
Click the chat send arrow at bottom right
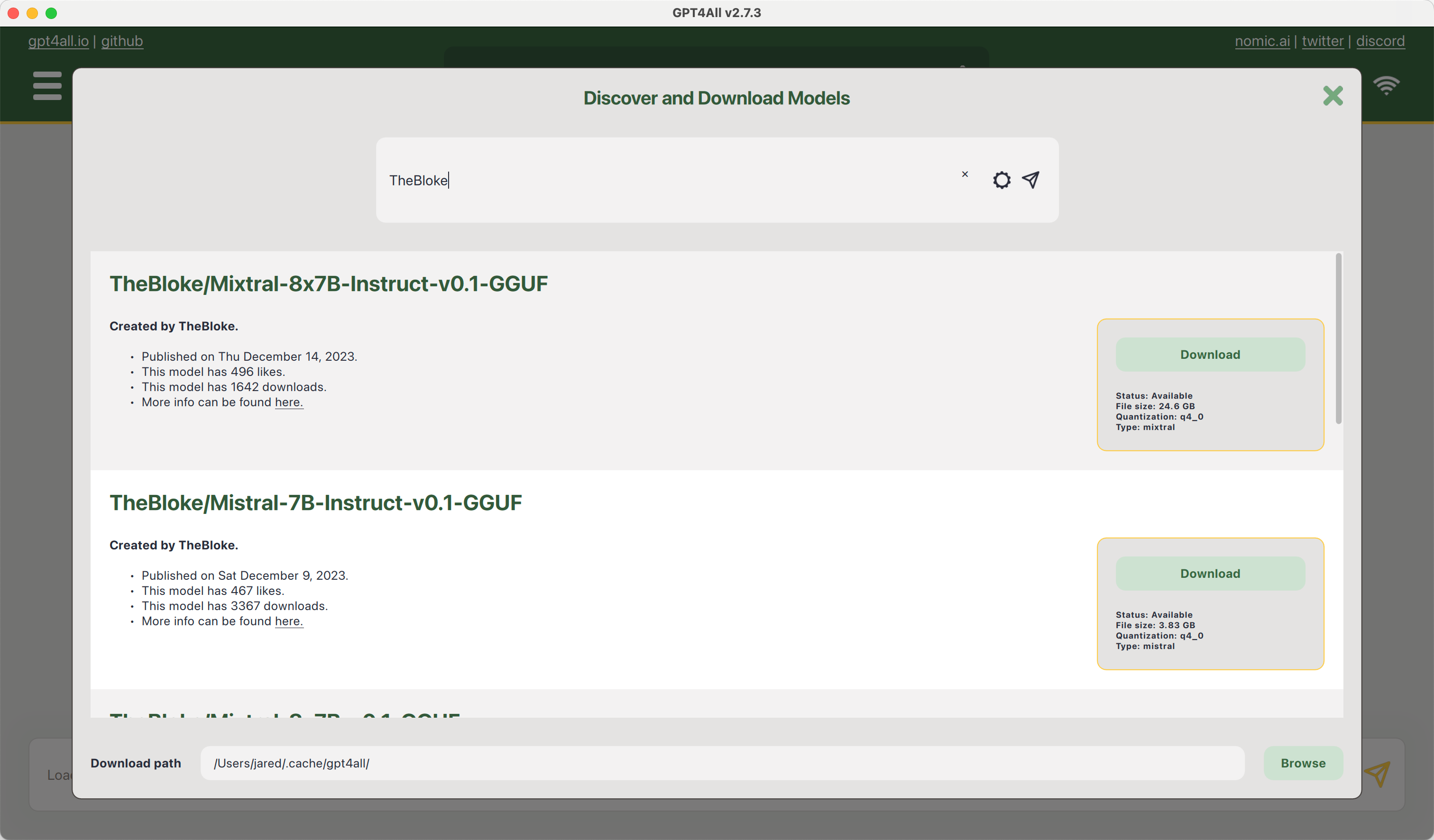(x=1377, y=774)
